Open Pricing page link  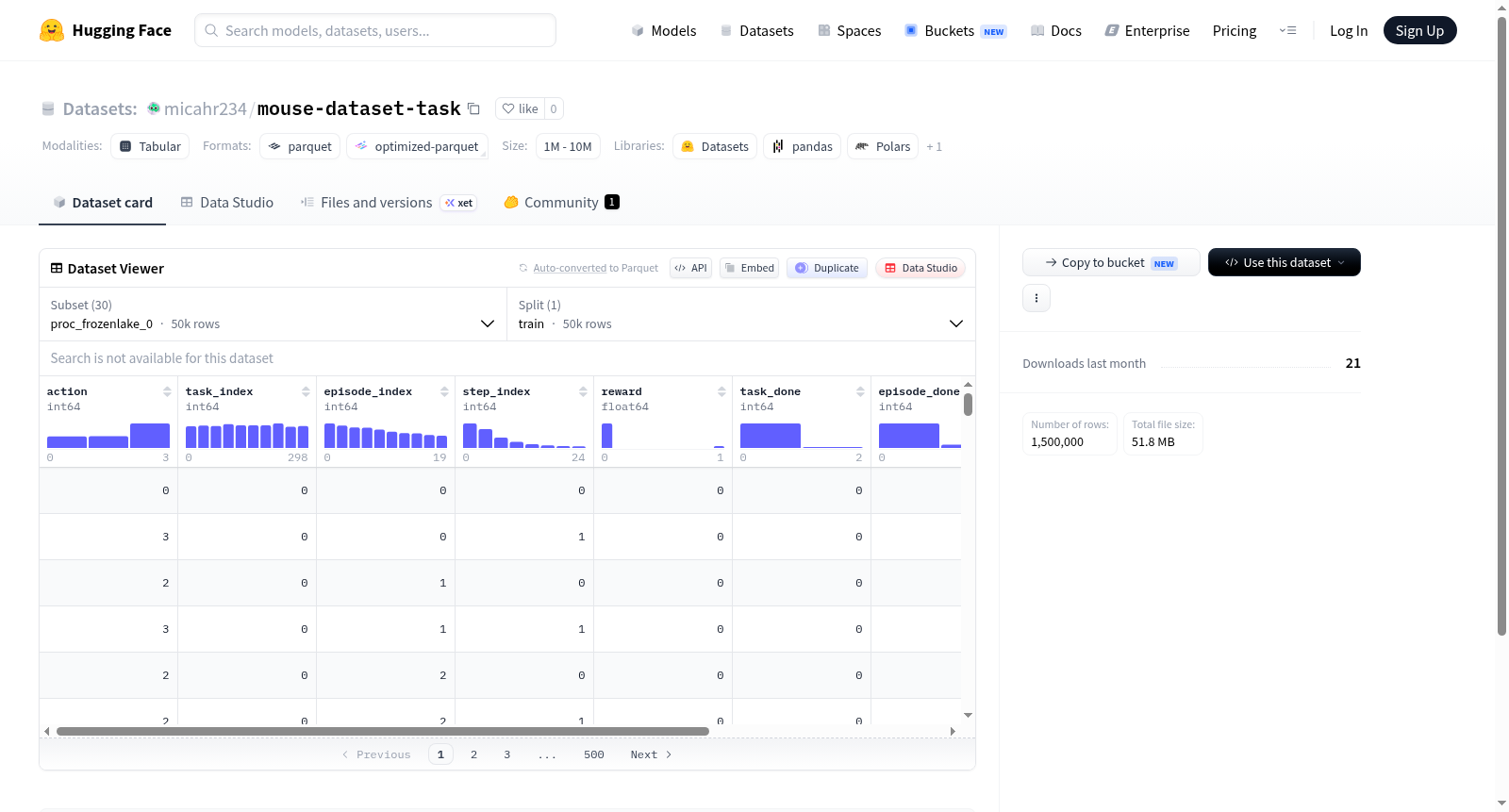point(1235,30)
